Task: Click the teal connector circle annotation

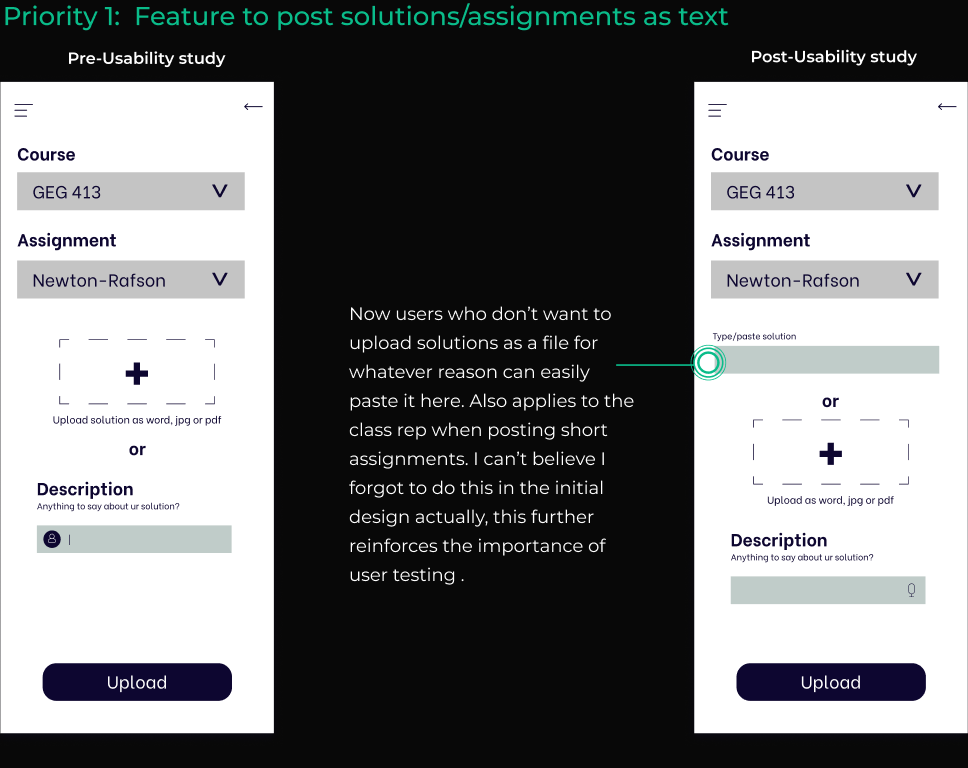Action: coord(708,363)
